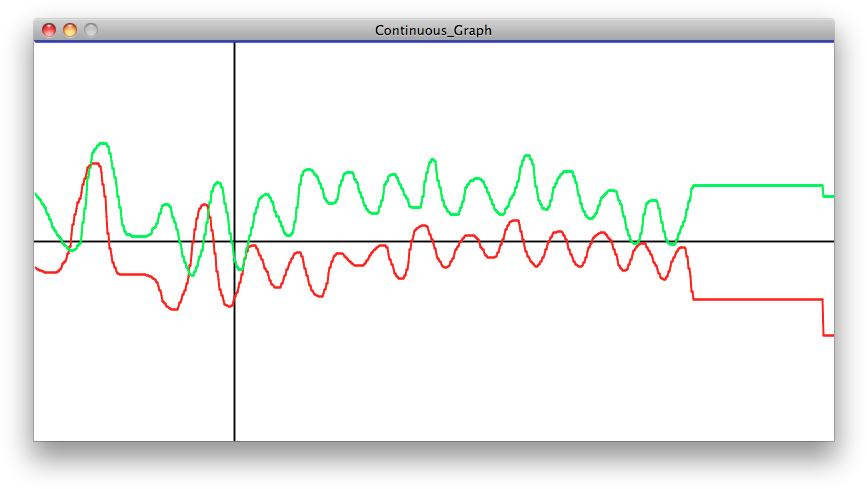Click the green line's step drop at right edge
The image size is (867, 489).
pyautogui.click(x=822, y=190)
